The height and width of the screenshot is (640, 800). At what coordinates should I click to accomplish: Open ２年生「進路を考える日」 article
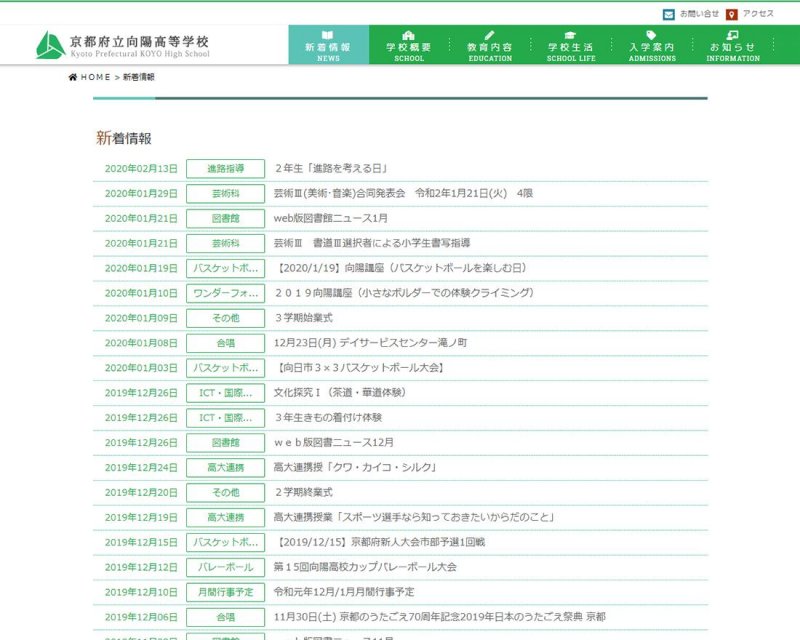[330, 169]
